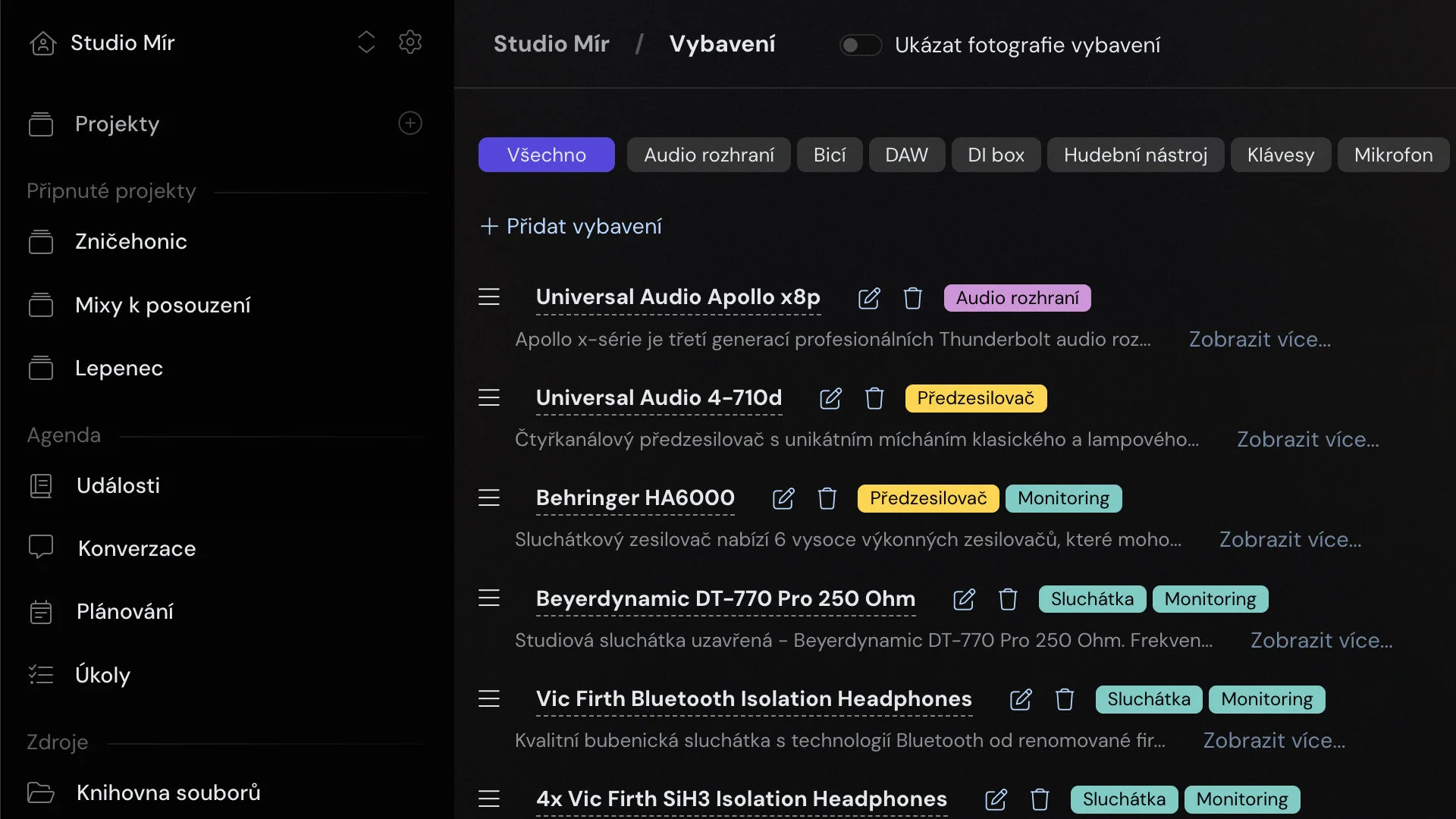Image resolution: width=1456 pixels, height=819 pixels.
Task: Open Projekty in the sidebar
Action: [117, 124]
